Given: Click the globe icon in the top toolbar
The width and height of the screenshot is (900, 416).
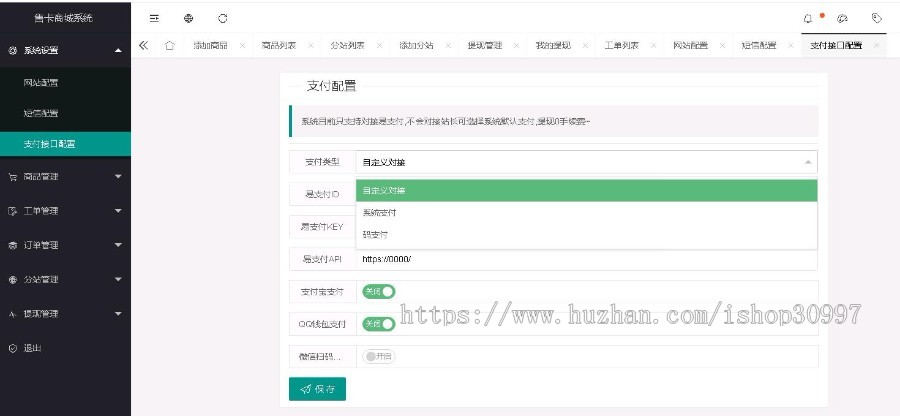Looking at the screenshot, I should click(x=188, y=18).
